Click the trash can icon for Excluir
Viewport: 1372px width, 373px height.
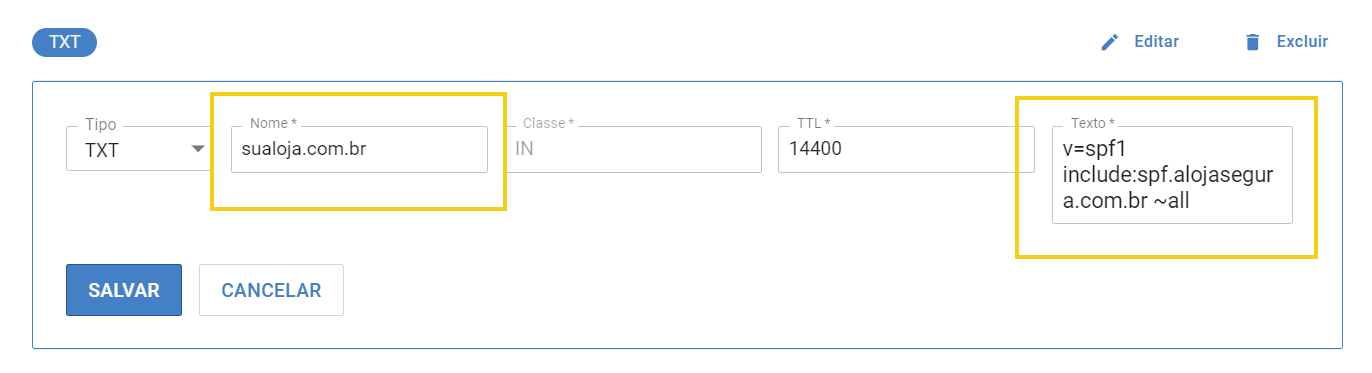point(1252,42)
